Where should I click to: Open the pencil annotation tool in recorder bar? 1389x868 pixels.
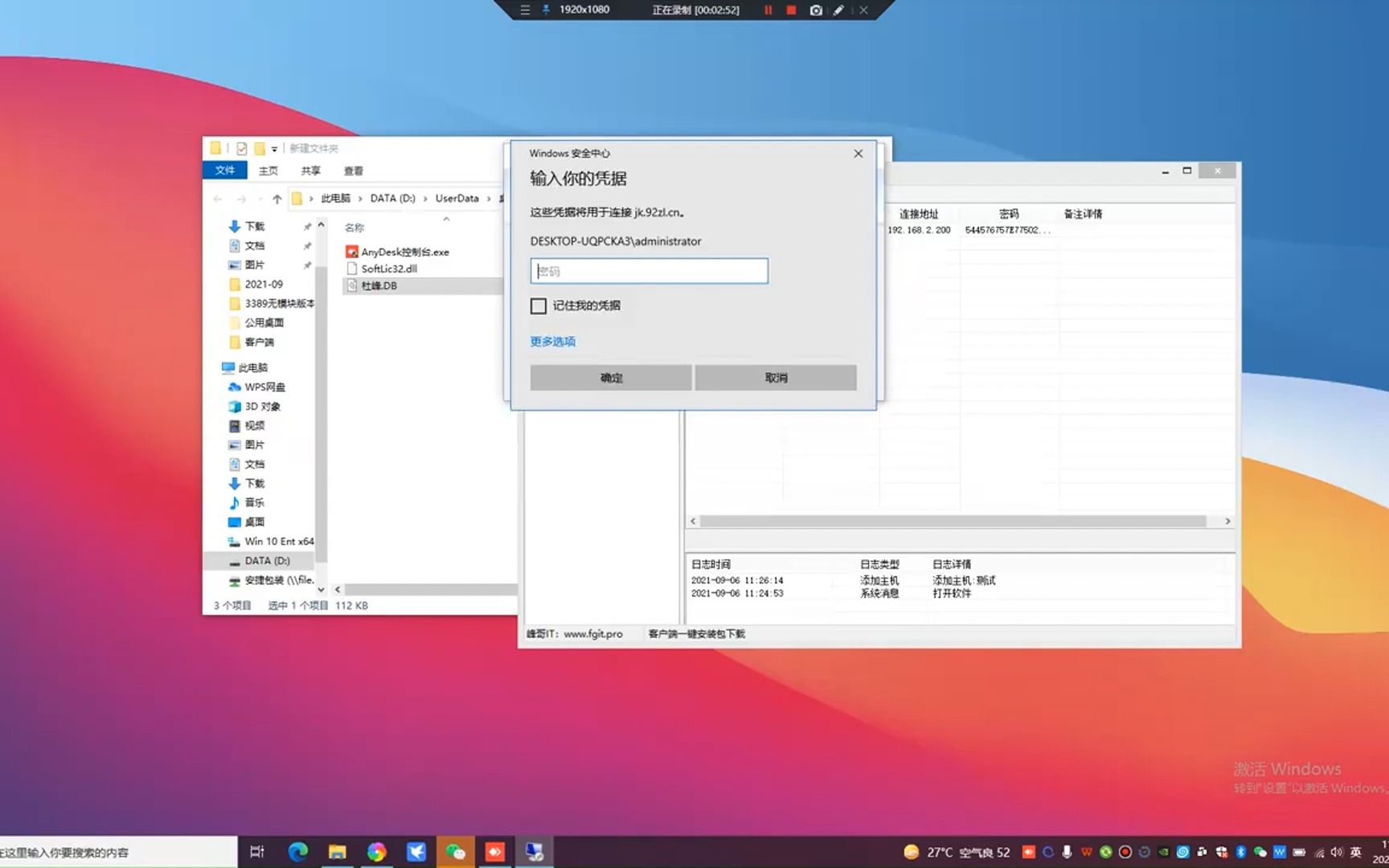coord(838,10)
